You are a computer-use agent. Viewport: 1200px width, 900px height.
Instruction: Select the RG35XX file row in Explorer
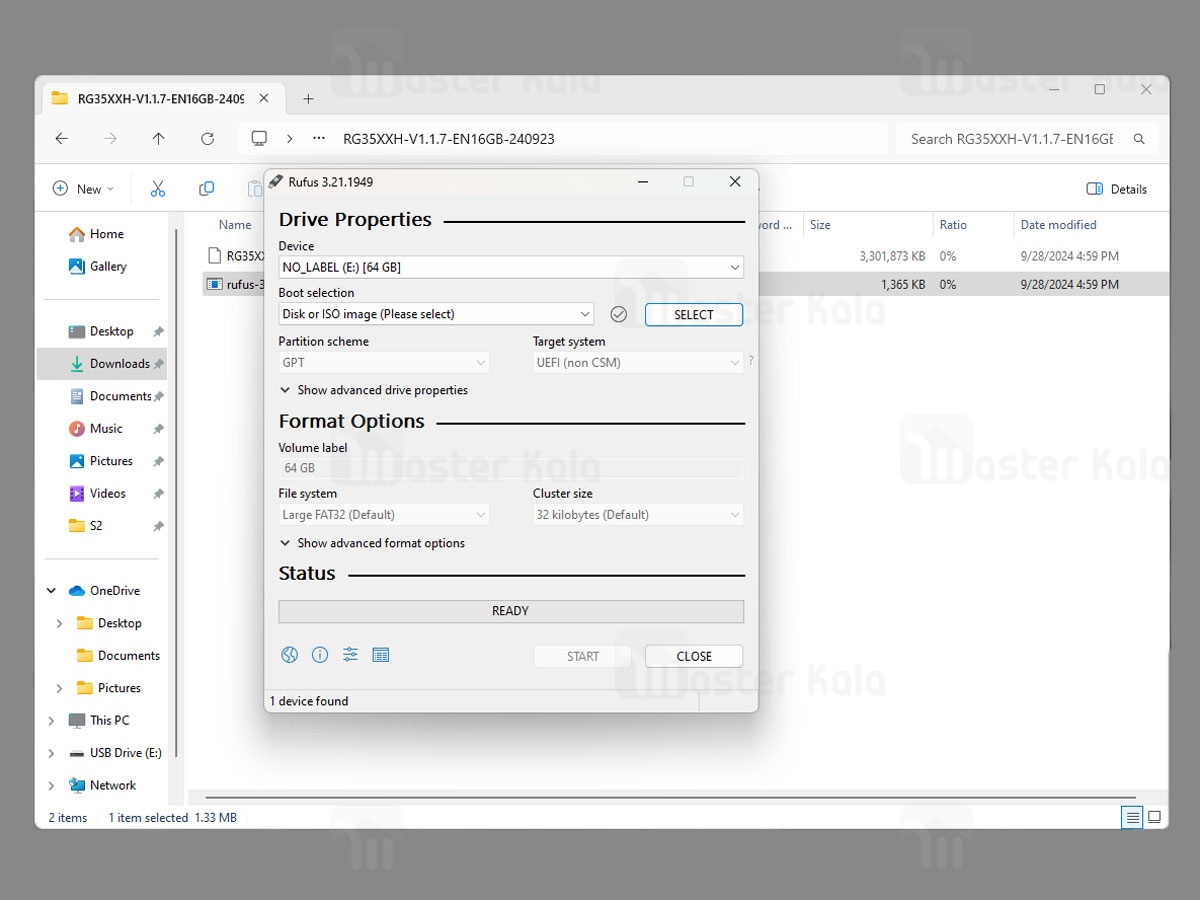(x=685, y=256)
